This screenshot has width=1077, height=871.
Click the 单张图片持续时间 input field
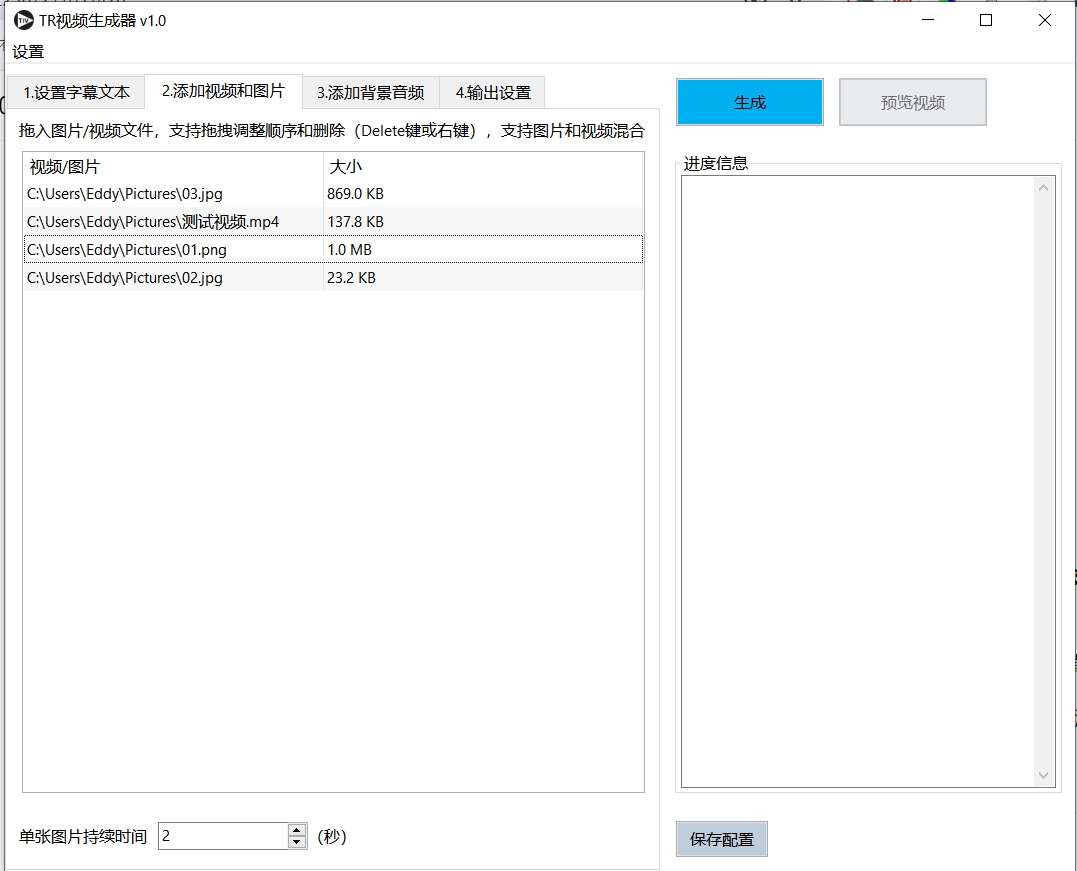coord(222,836)
